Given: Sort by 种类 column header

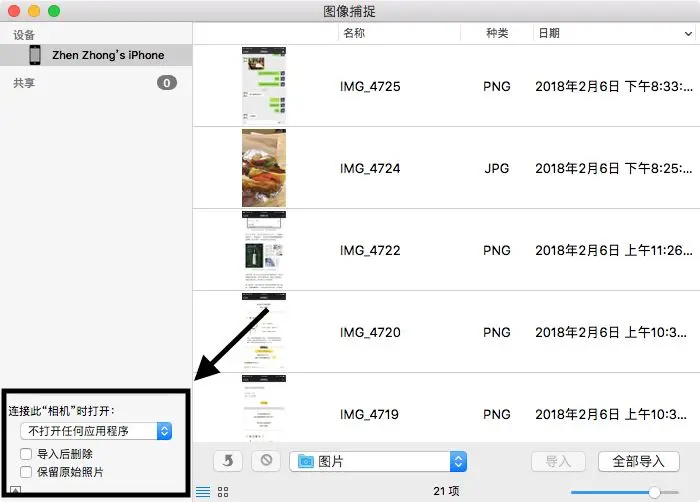Looking at the screenshot, I should [x=497, y=33].
